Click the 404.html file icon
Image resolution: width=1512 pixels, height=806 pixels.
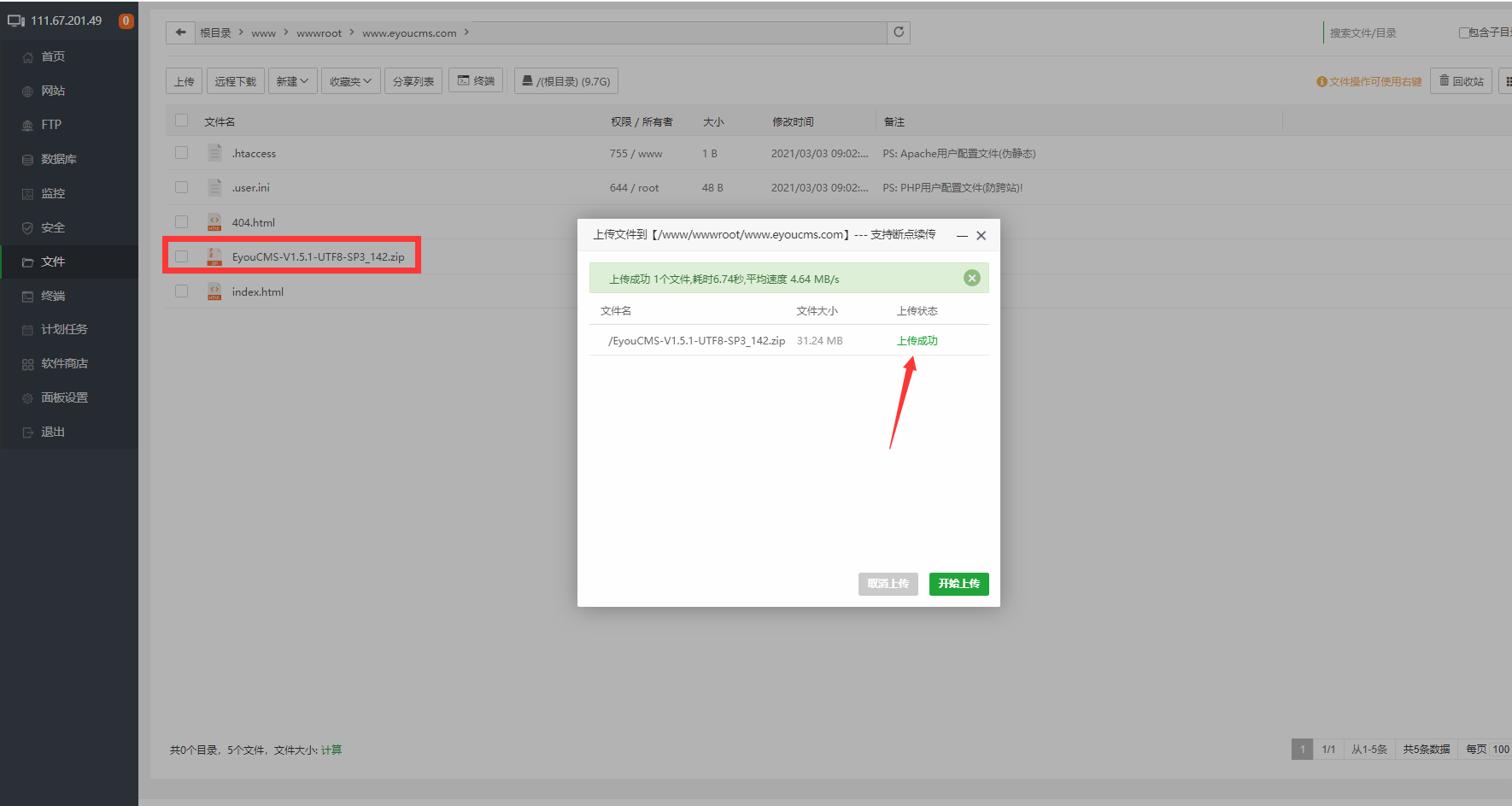click(214, 222)
